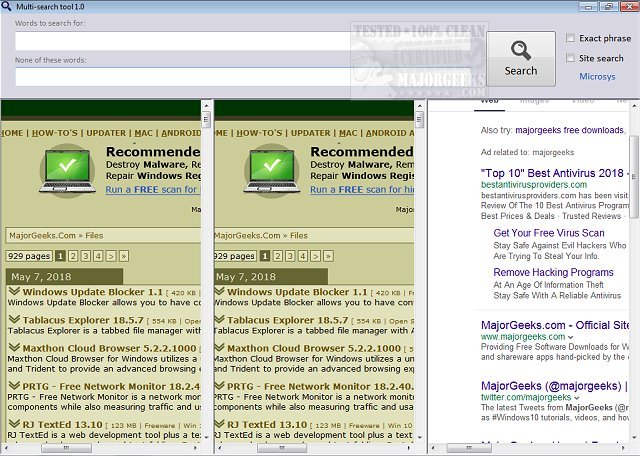The image size is (640, 456).
Task: Open MAC menu in left pane
Action: coord(144,133)
